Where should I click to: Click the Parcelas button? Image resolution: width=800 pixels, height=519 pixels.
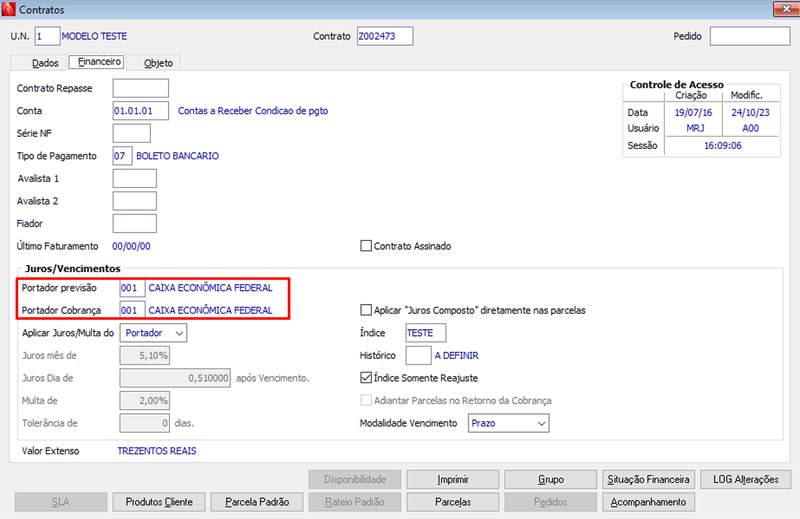[x=453, y=502]
